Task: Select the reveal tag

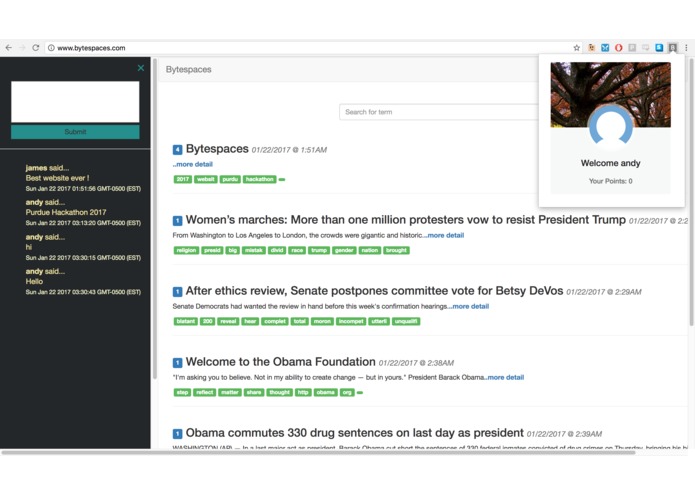Action: [x=228, y=321]
